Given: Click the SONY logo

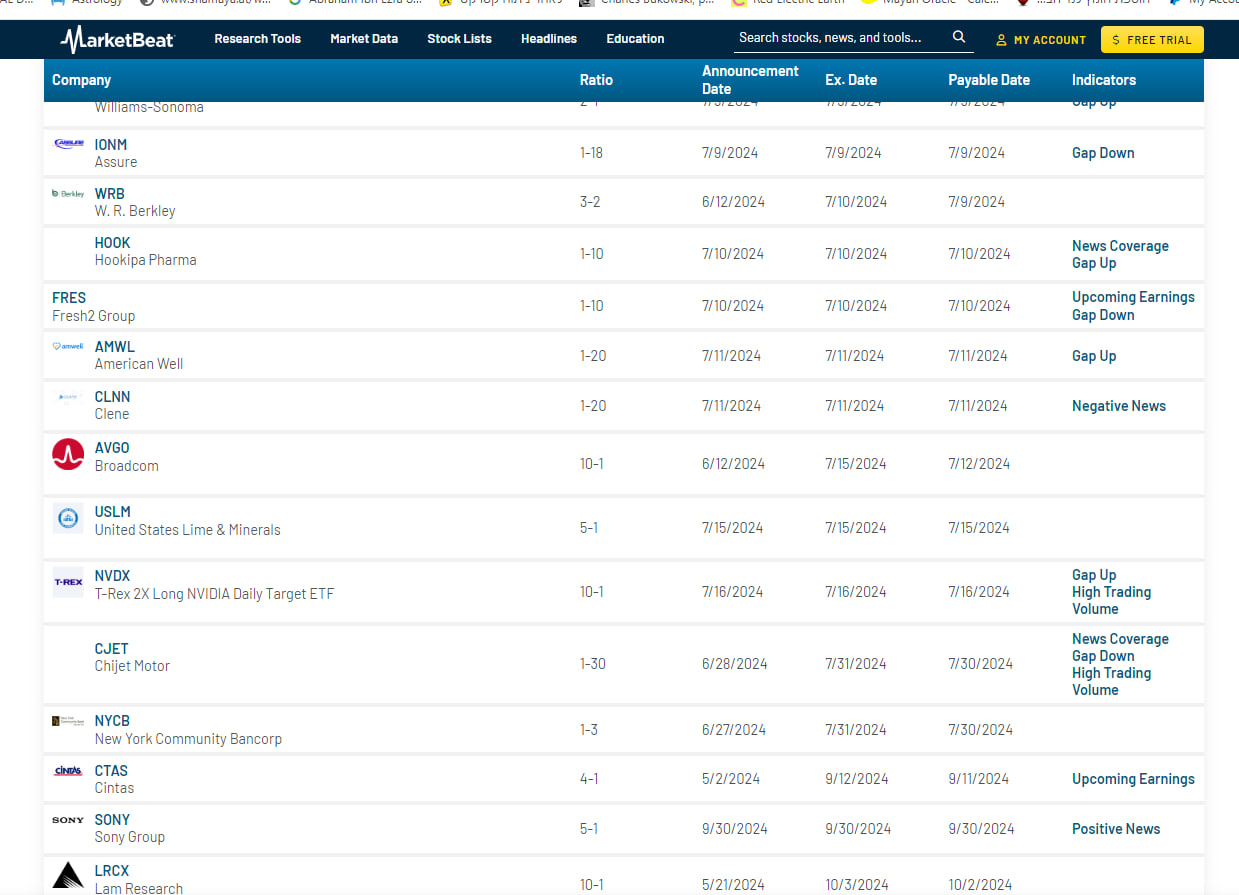Looking at the screenshot, I should [68, 820].
